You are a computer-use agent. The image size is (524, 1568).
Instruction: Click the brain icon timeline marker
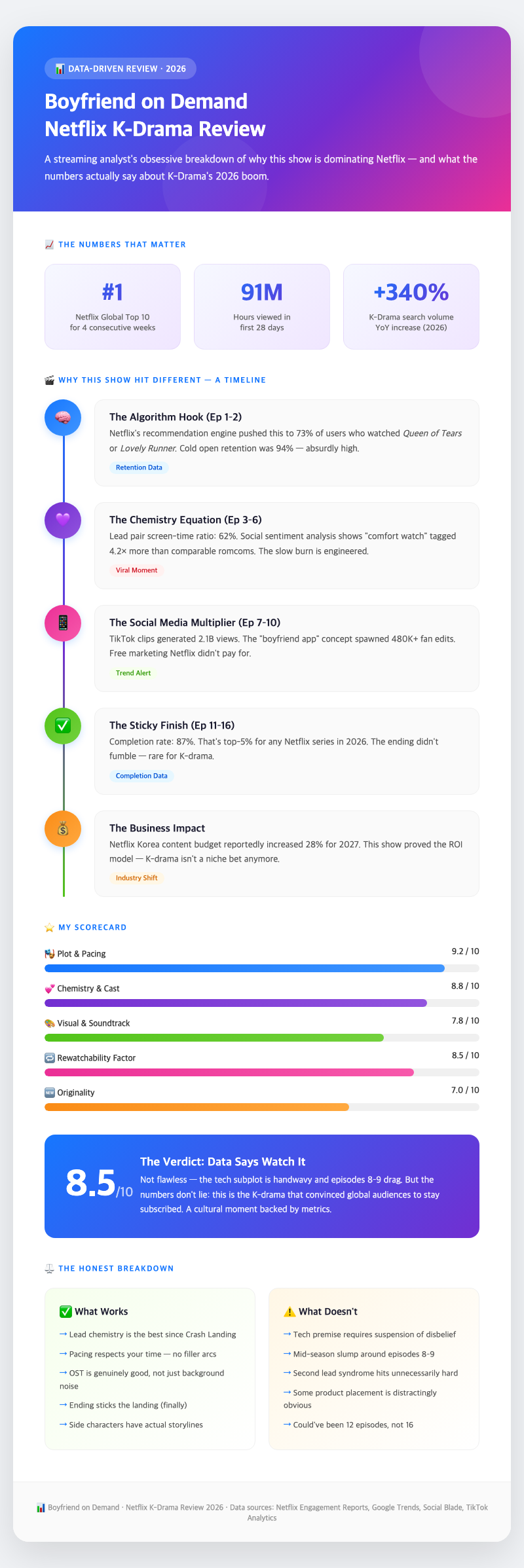point(63,418)
